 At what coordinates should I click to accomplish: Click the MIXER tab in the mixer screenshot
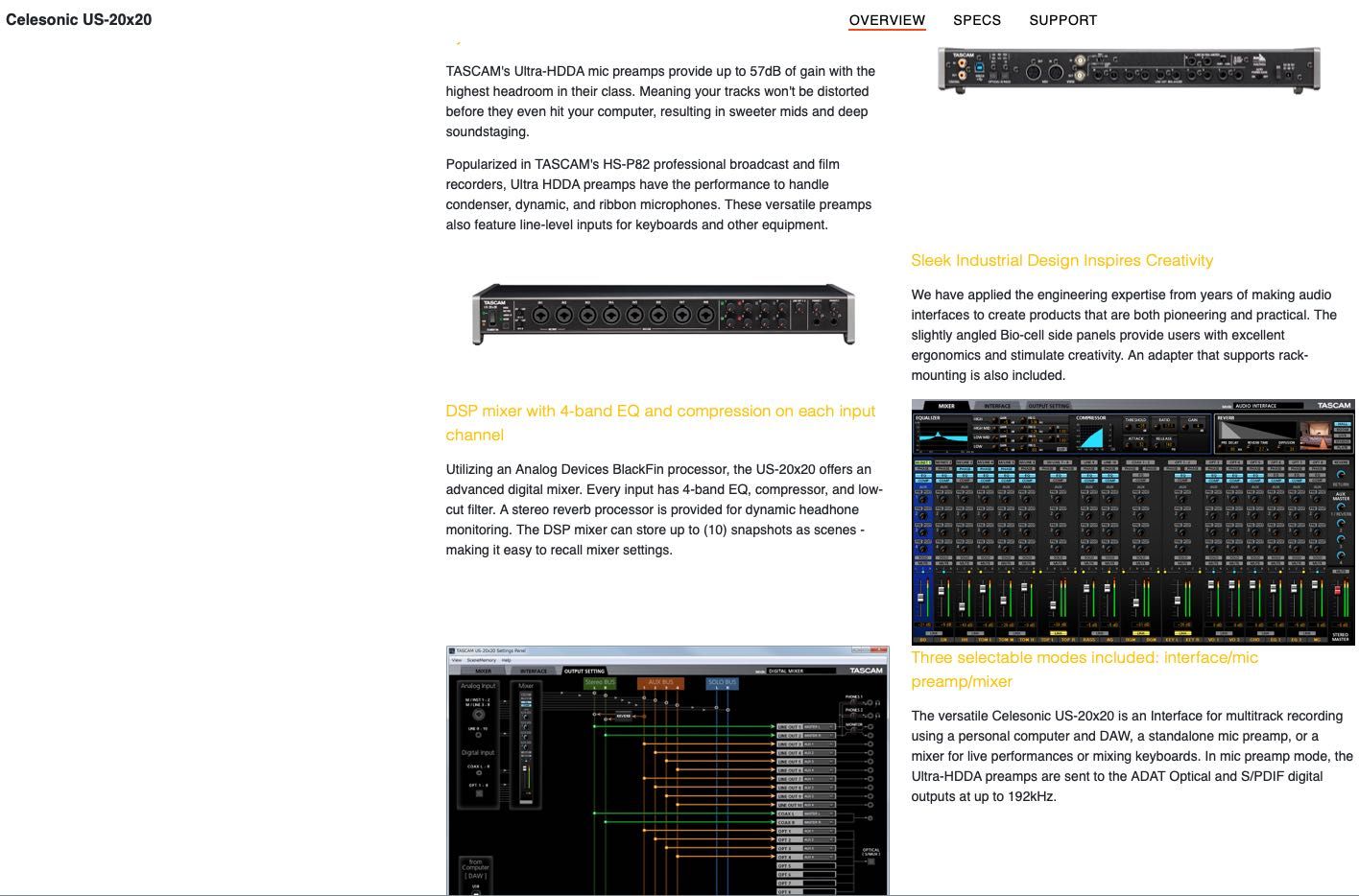point(946,406)
